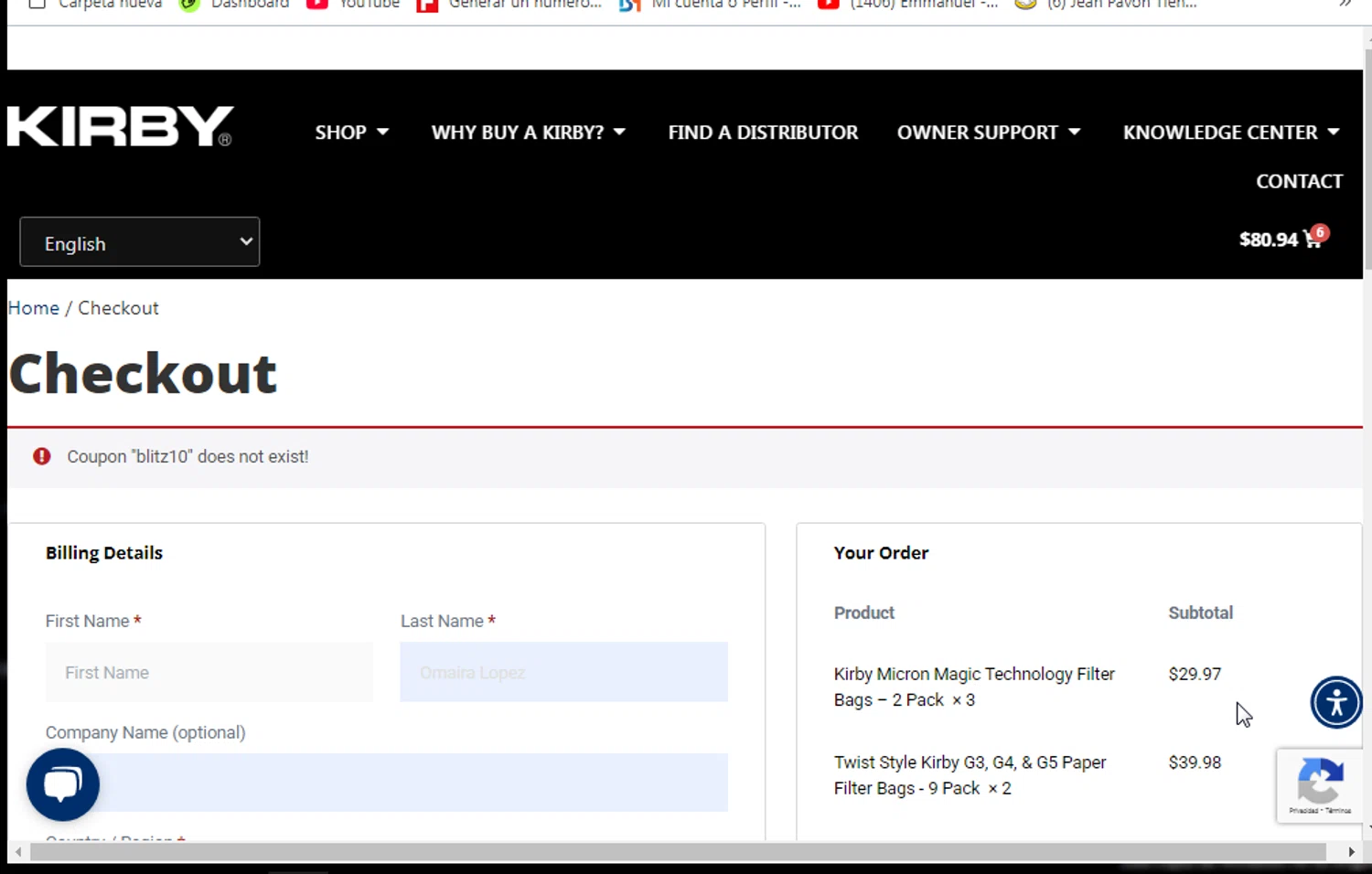
Task: Click the Company Name (optional) label
Action: (x=145, y=732)
